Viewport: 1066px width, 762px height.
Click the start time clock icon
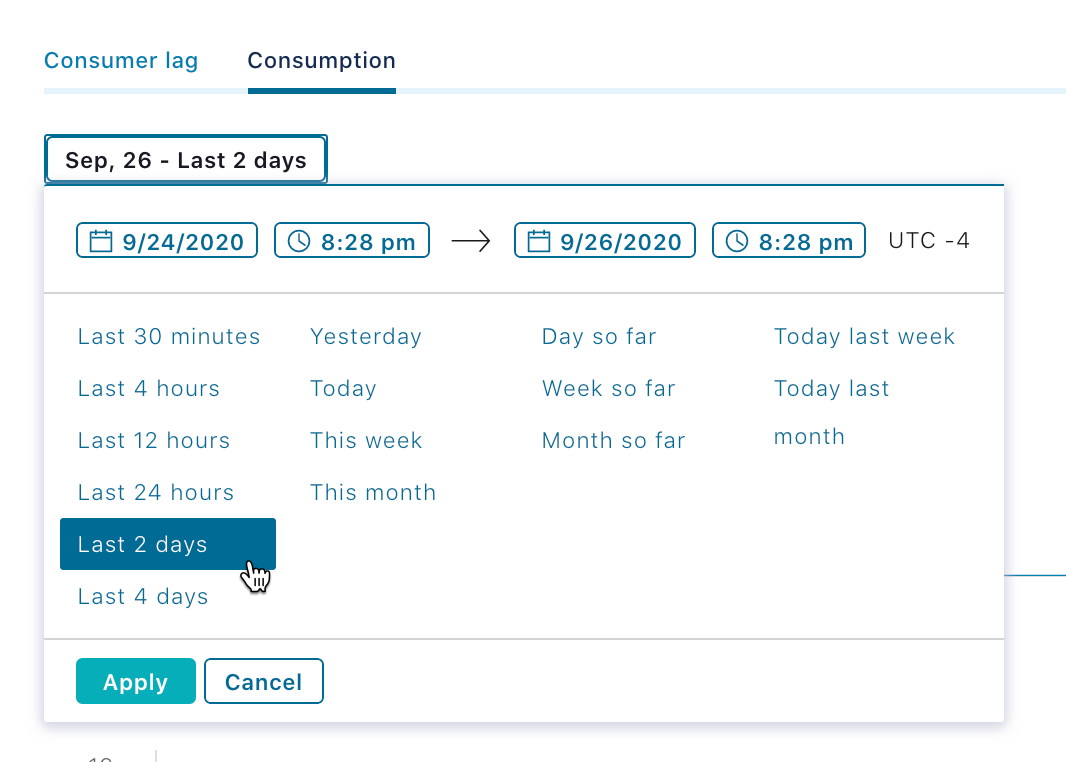(x=299, y=241)
